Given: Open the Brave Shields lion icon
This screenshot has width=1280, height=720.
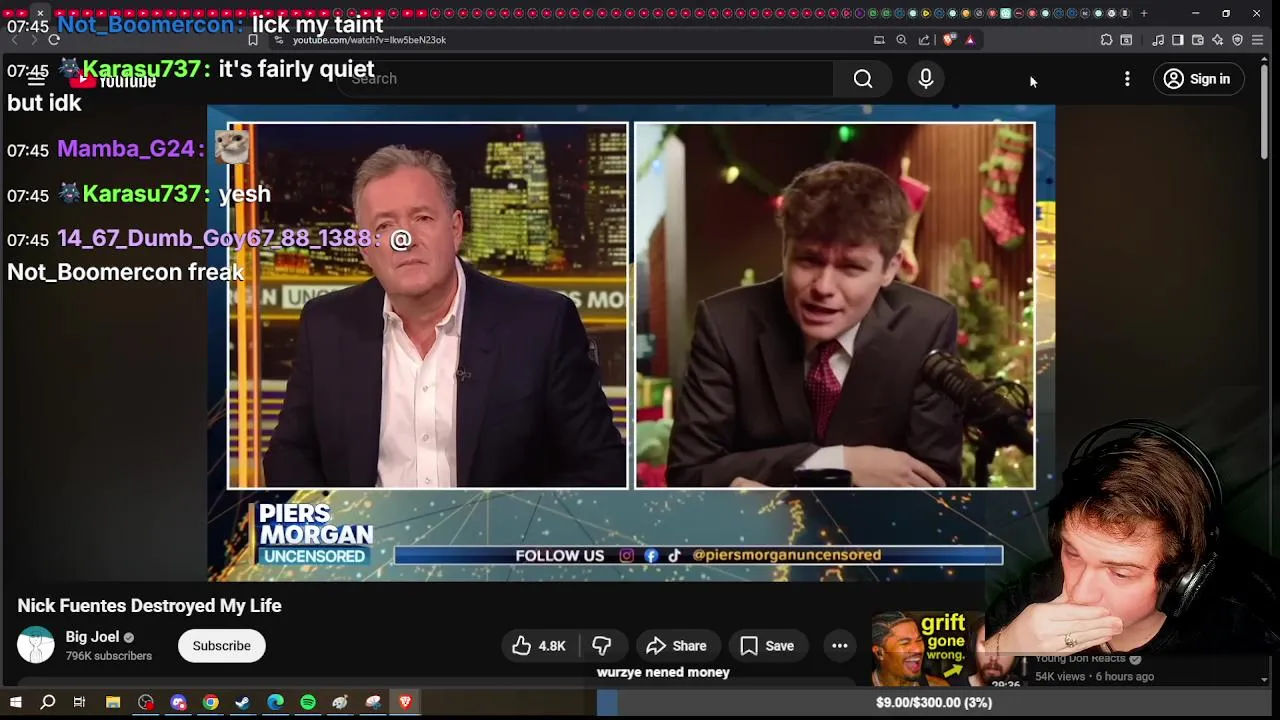Looking at the screenshot, I should pos(948,40).
